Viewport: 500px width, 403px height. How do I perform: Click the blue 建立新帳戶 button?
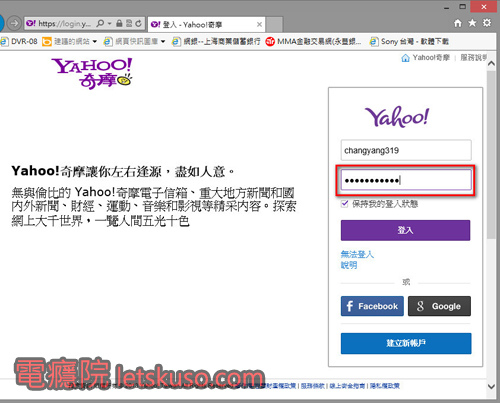pos(406,343)
